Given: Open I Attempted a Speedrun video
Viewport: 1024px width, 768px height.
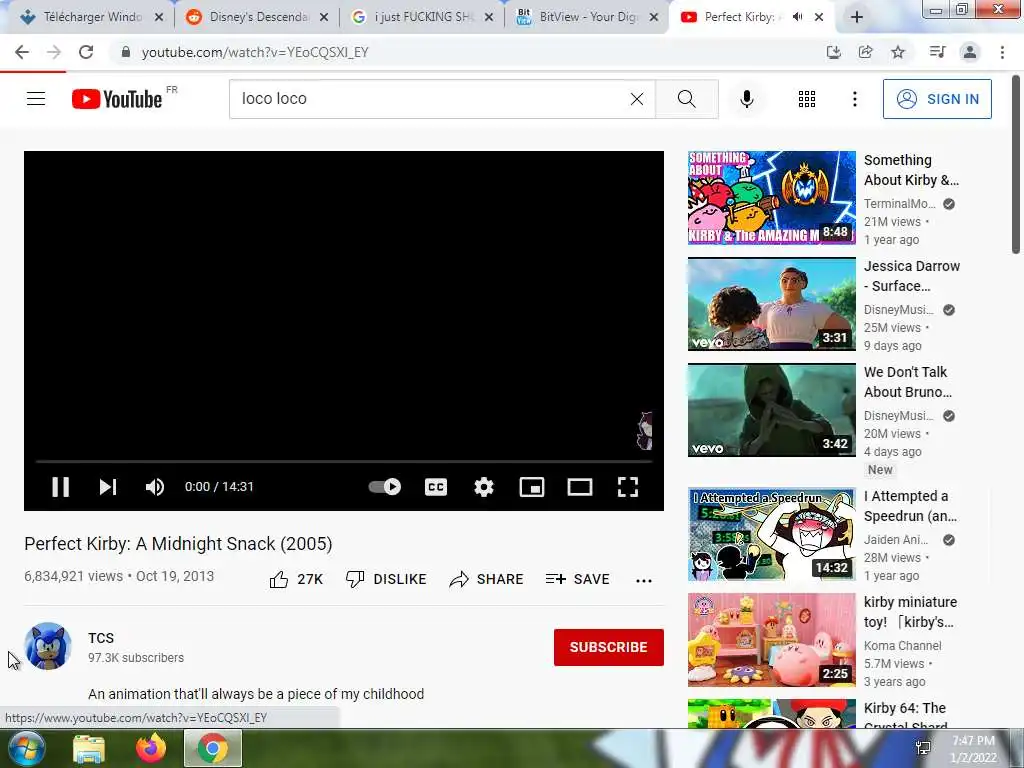Looking at the screenshot, I should pos(771,534).
